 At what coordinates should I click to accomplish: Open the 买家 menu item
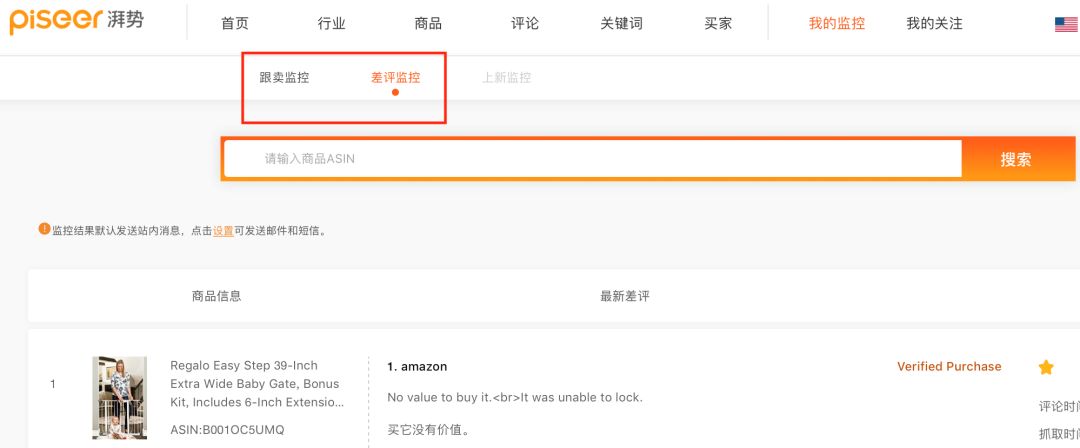718,24
